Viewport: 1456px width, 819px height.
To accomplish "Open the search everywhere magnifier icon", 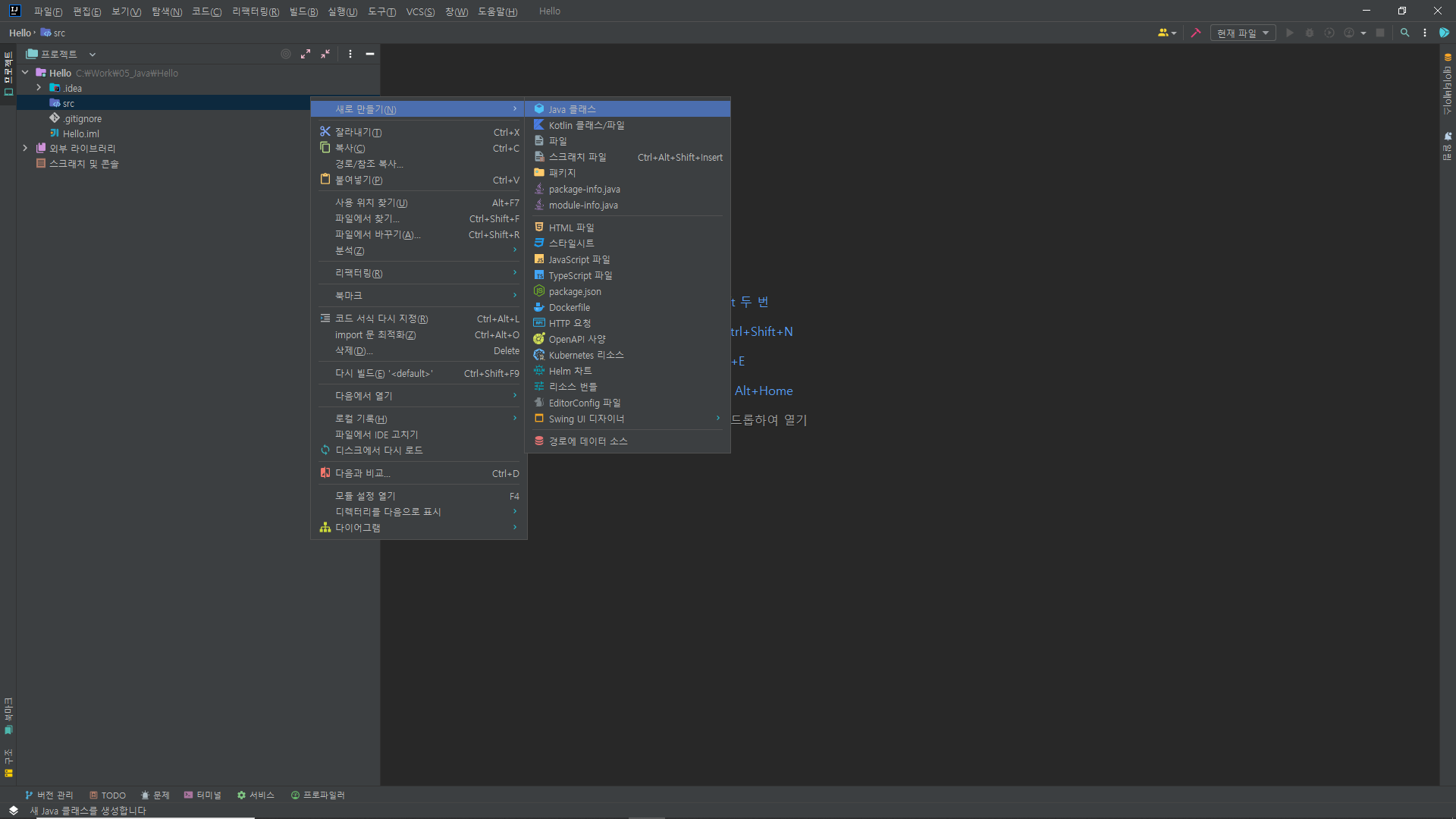I will pos(1404,33).
